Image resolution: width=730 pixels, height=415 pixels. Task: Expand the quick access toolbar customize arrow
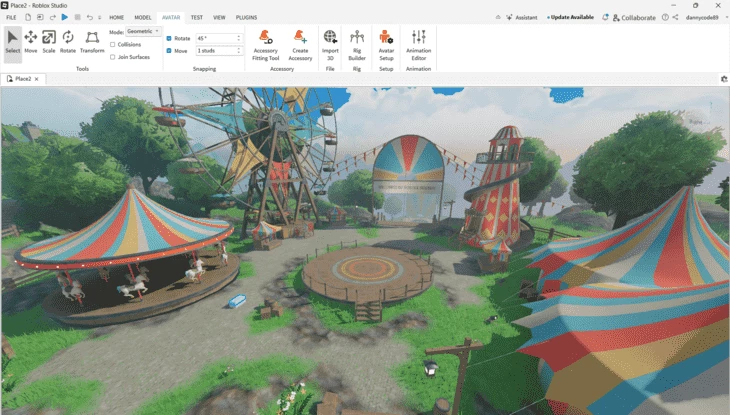[x=100, y=18]
